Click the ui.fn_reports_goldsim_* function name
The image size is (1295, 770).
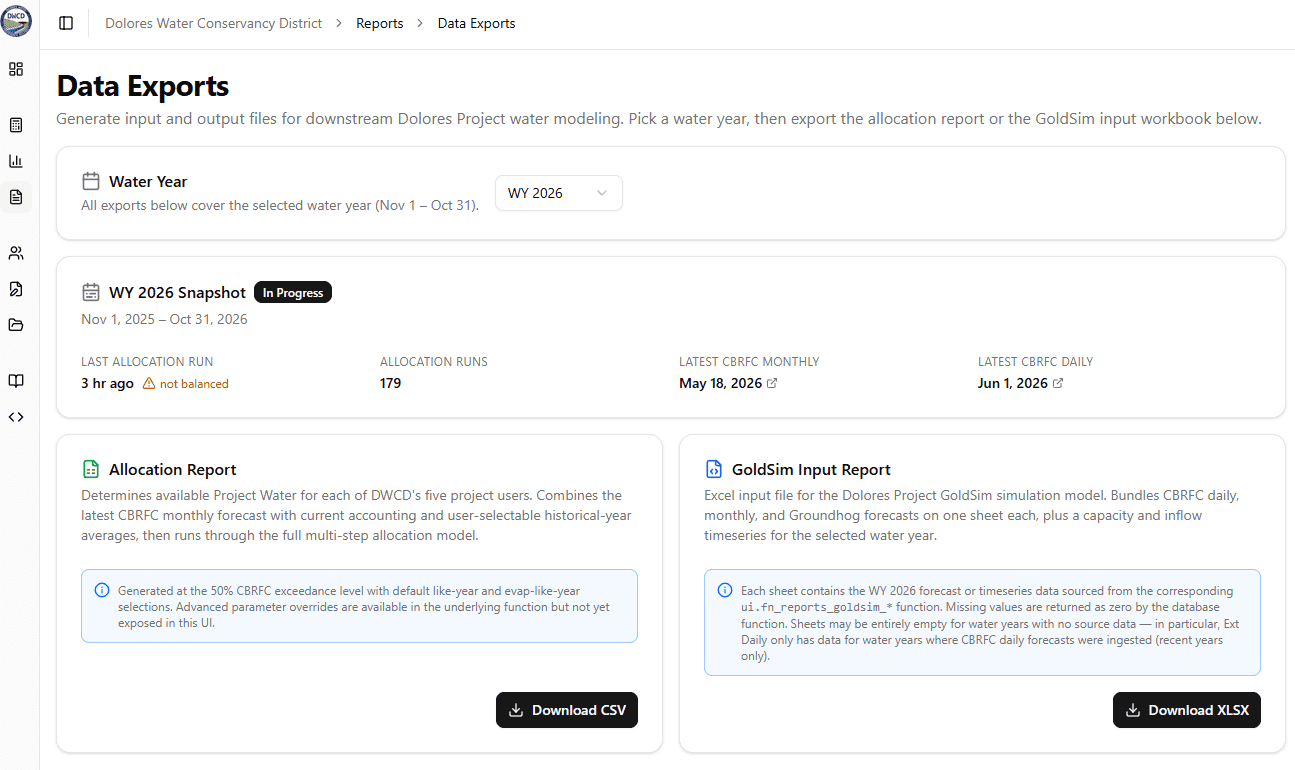pos(816,607)
